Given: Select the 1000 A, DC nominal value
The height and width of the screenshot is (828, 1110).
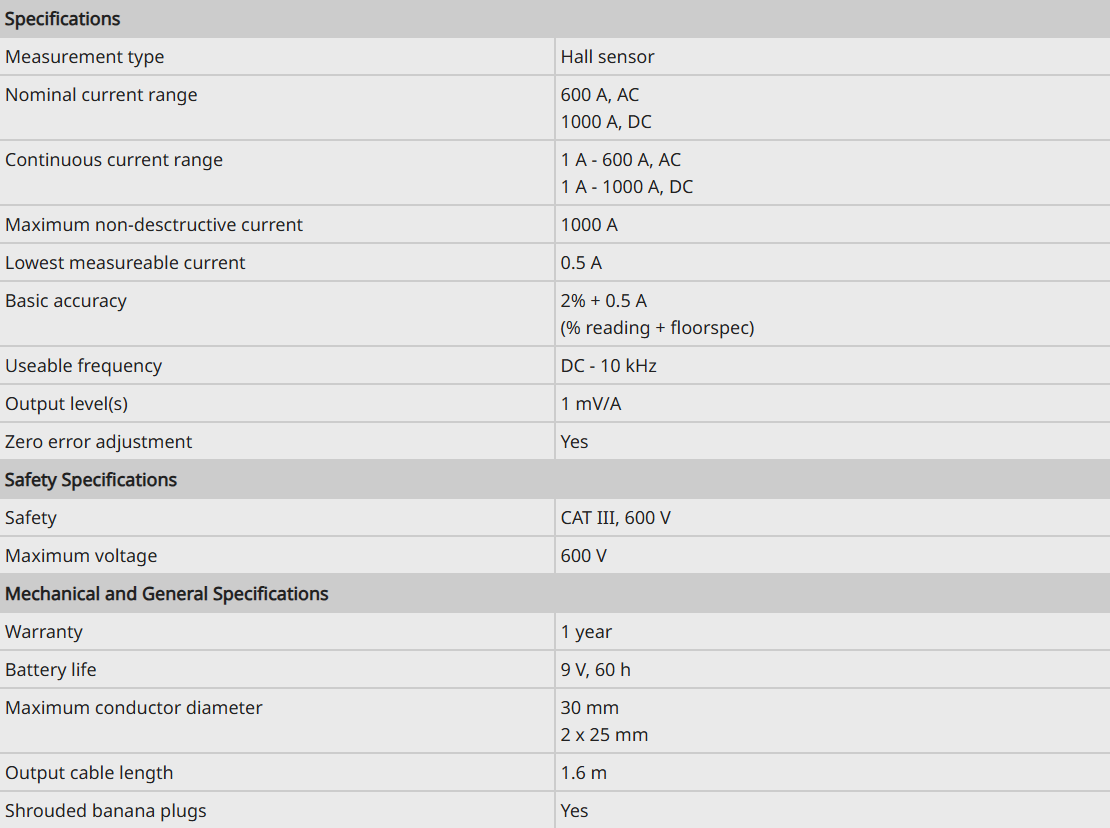Looking at the screenshot, I should click(x=606, y=122).
